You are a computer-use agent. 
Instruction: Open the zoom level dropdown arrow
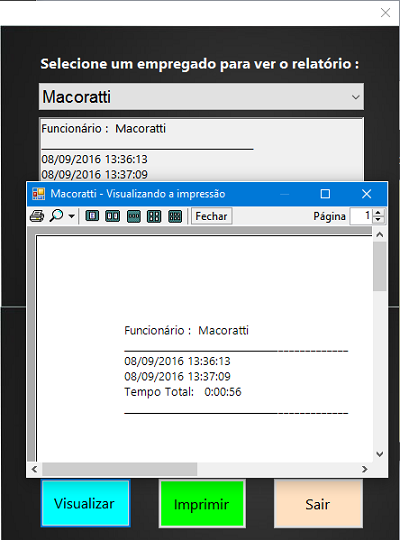pyautogui.click(x=71, y=217)
